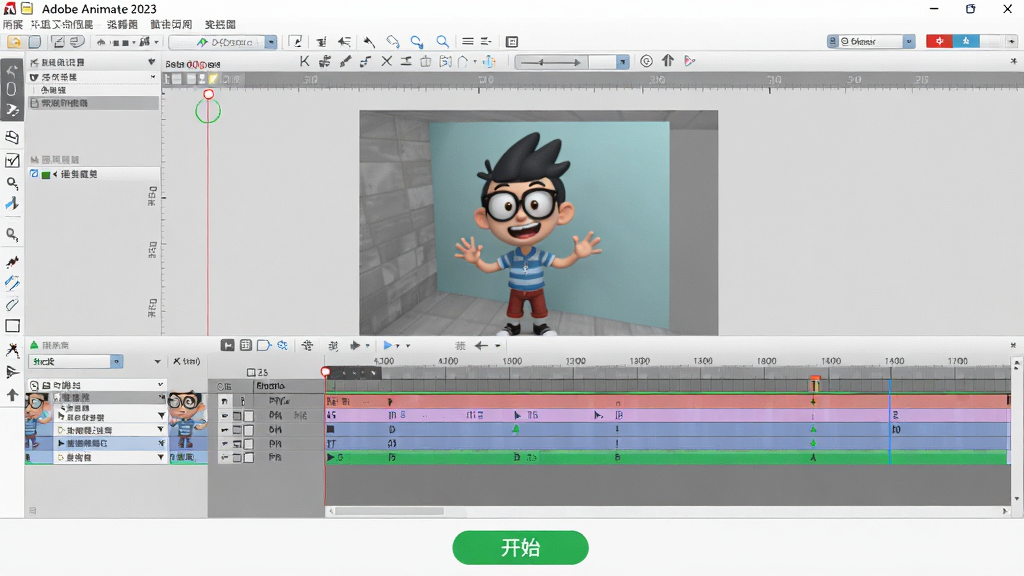Select the character face thumbnail beside layer list
The width and height of the screenshot is (1024, 576).
187,419
